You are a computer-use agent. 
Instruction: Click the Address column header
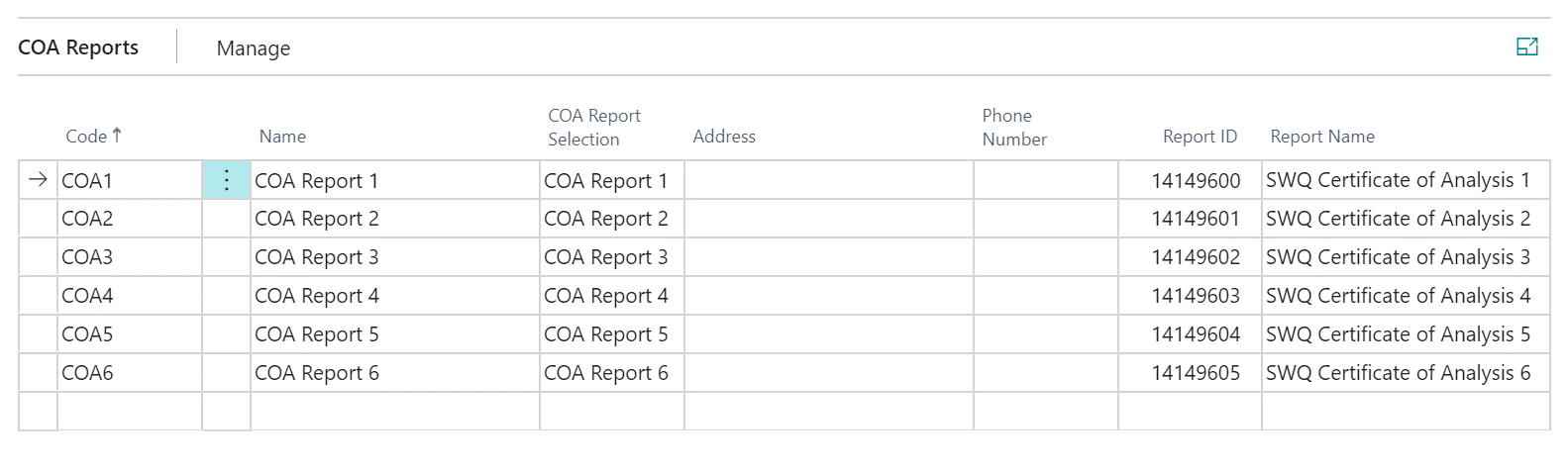pos(724,137)
